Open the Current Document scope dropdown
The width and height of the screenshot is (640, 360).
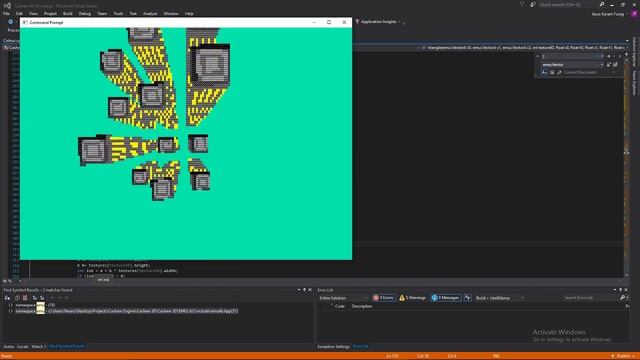click(x=590, y=72)
